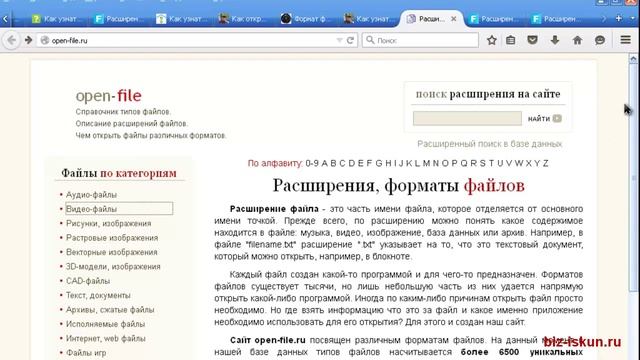Click the page scrollbar up arrow
This screenshot has width=640, height=360.
pos(633,59)
